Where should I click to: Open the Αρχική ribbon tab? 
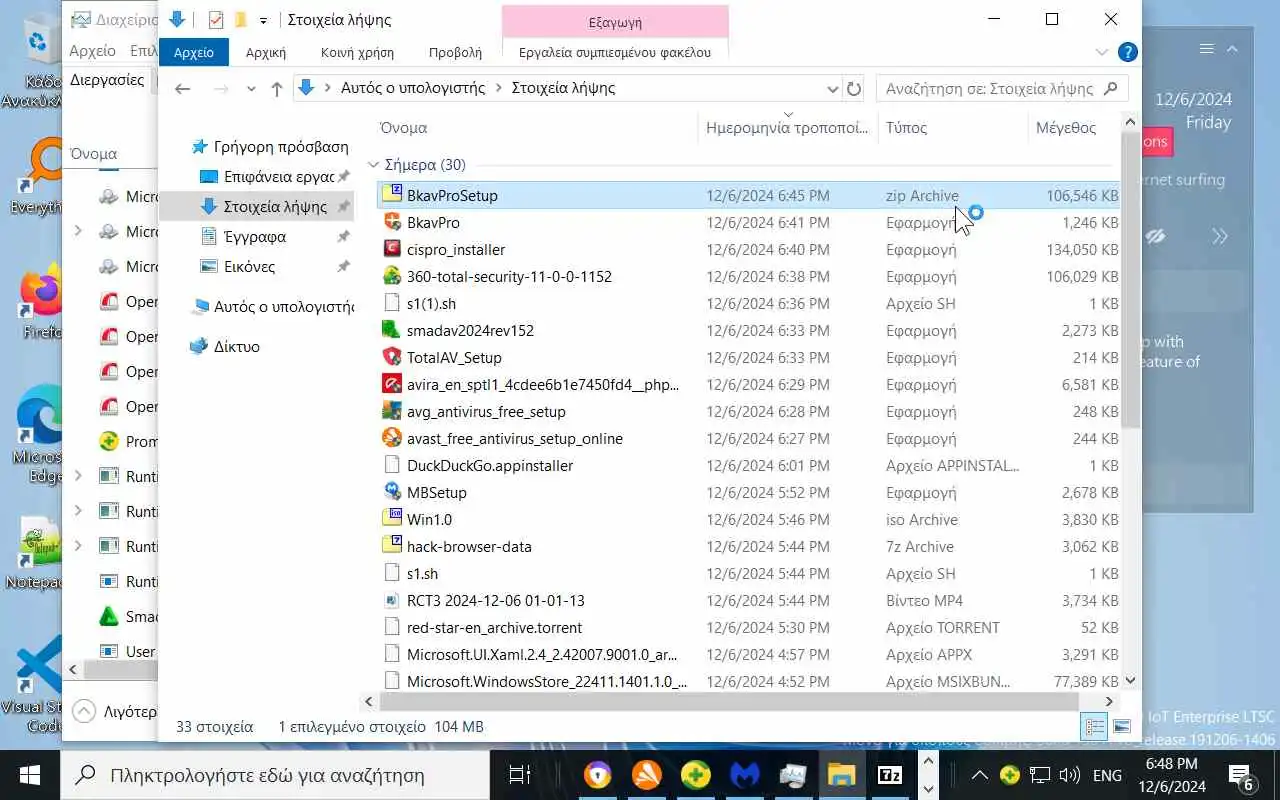266,52
